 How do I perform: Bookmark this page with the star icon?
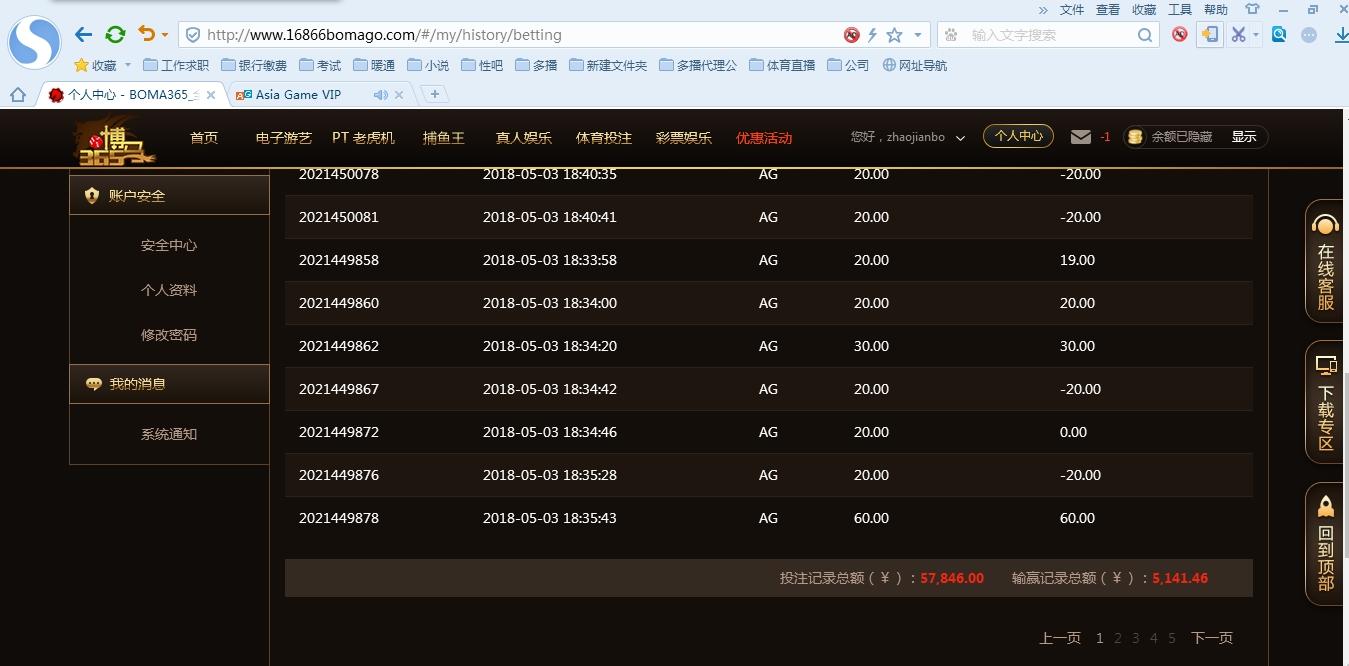click(895, 35)
